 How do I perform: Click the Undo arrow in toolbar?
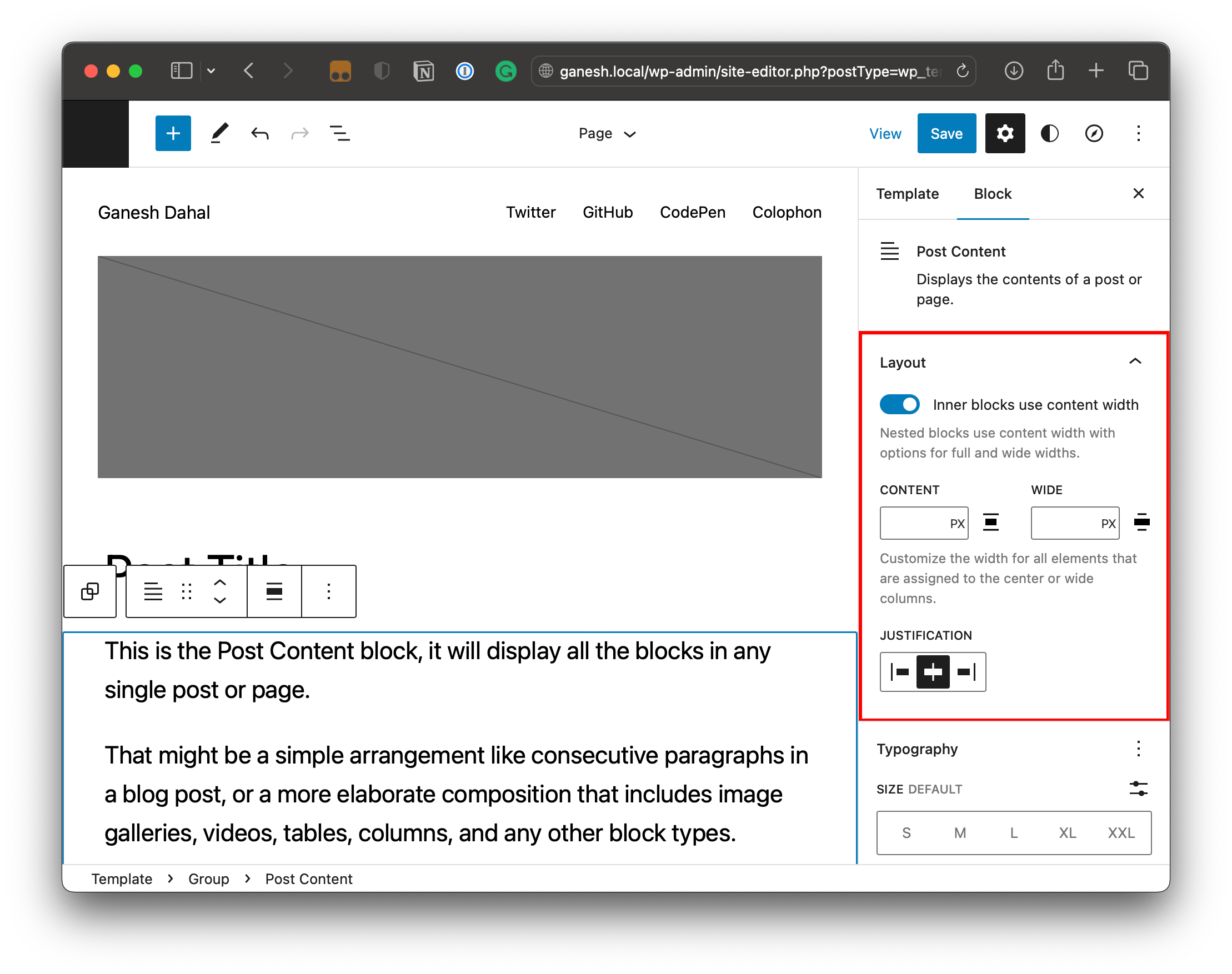(260, 133)
